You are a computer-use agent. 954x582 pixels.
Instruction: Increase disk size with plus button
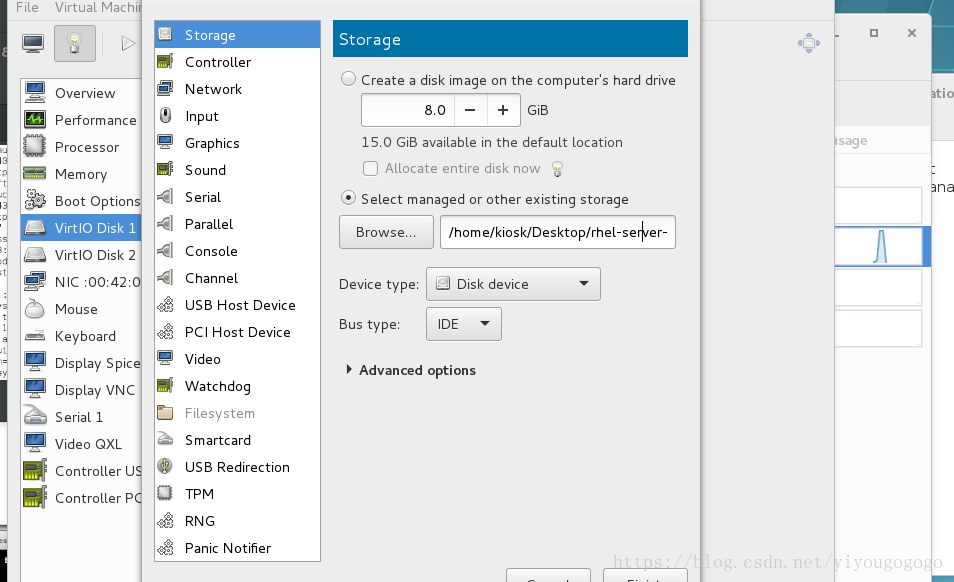point(503,110)
